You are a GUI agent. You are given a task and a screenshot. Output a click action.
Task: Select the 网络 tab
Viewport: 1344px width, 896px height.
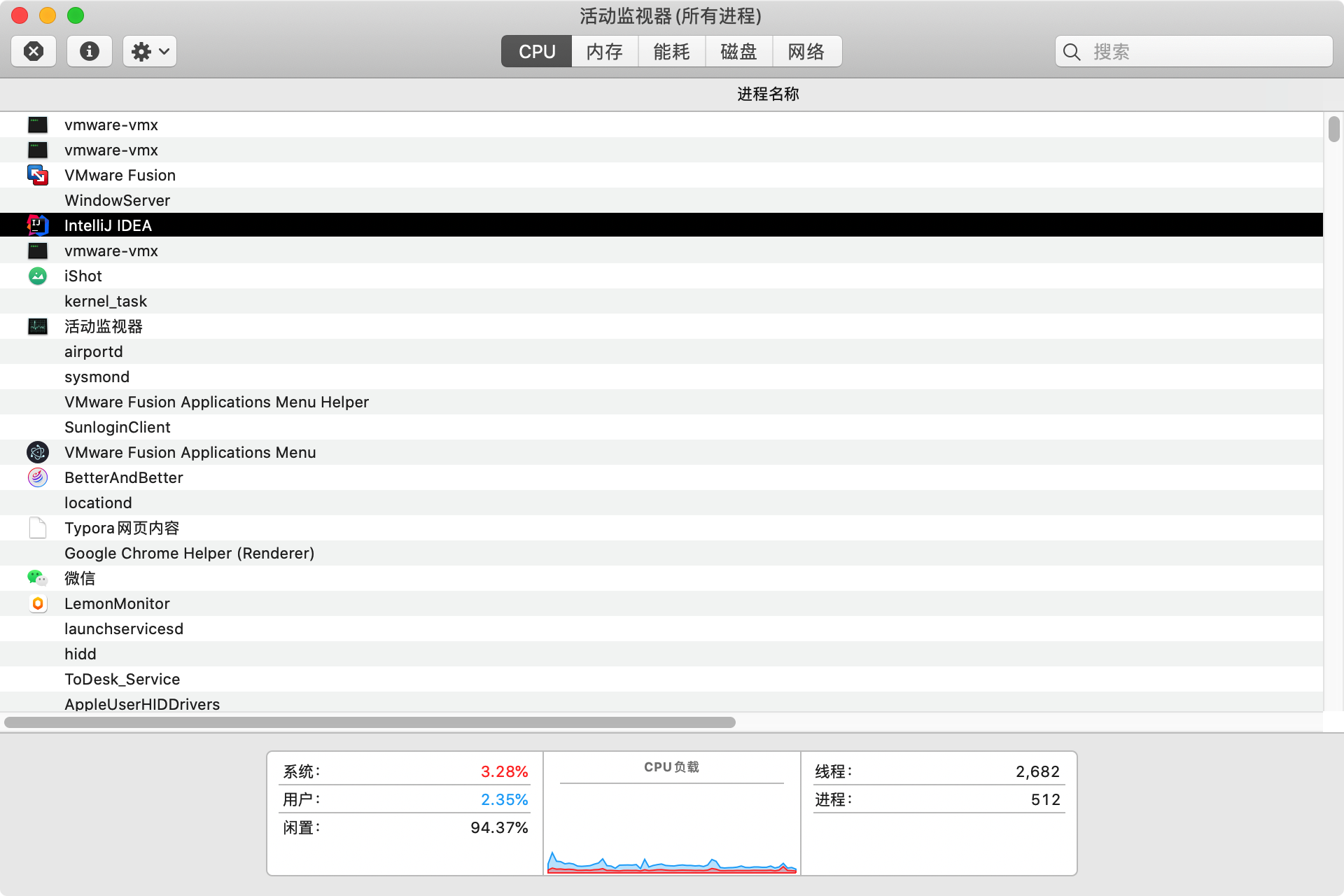coord(806,51)
